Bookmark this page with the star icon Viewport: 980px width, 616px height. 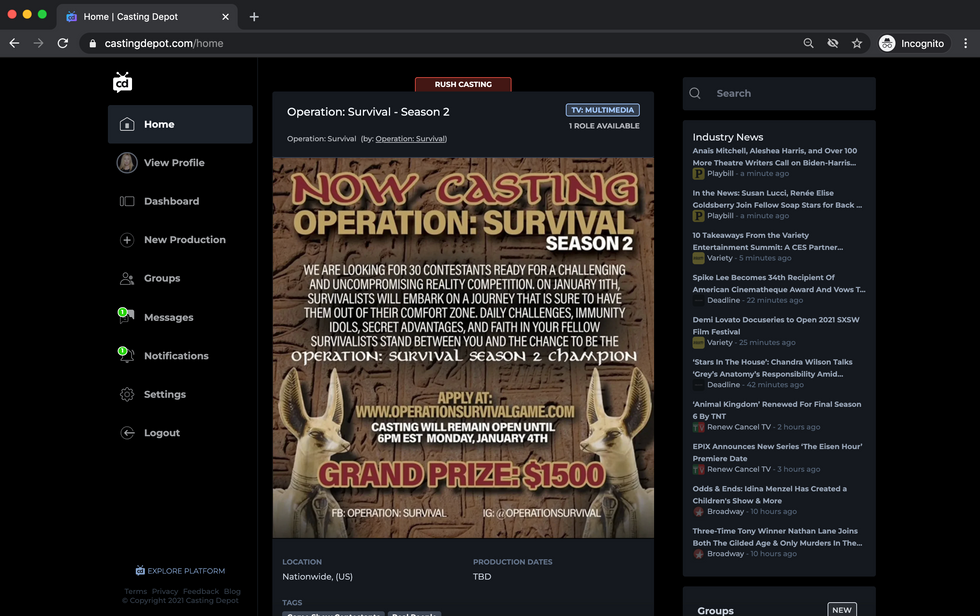pyautogui.click(x=857, y=43)
